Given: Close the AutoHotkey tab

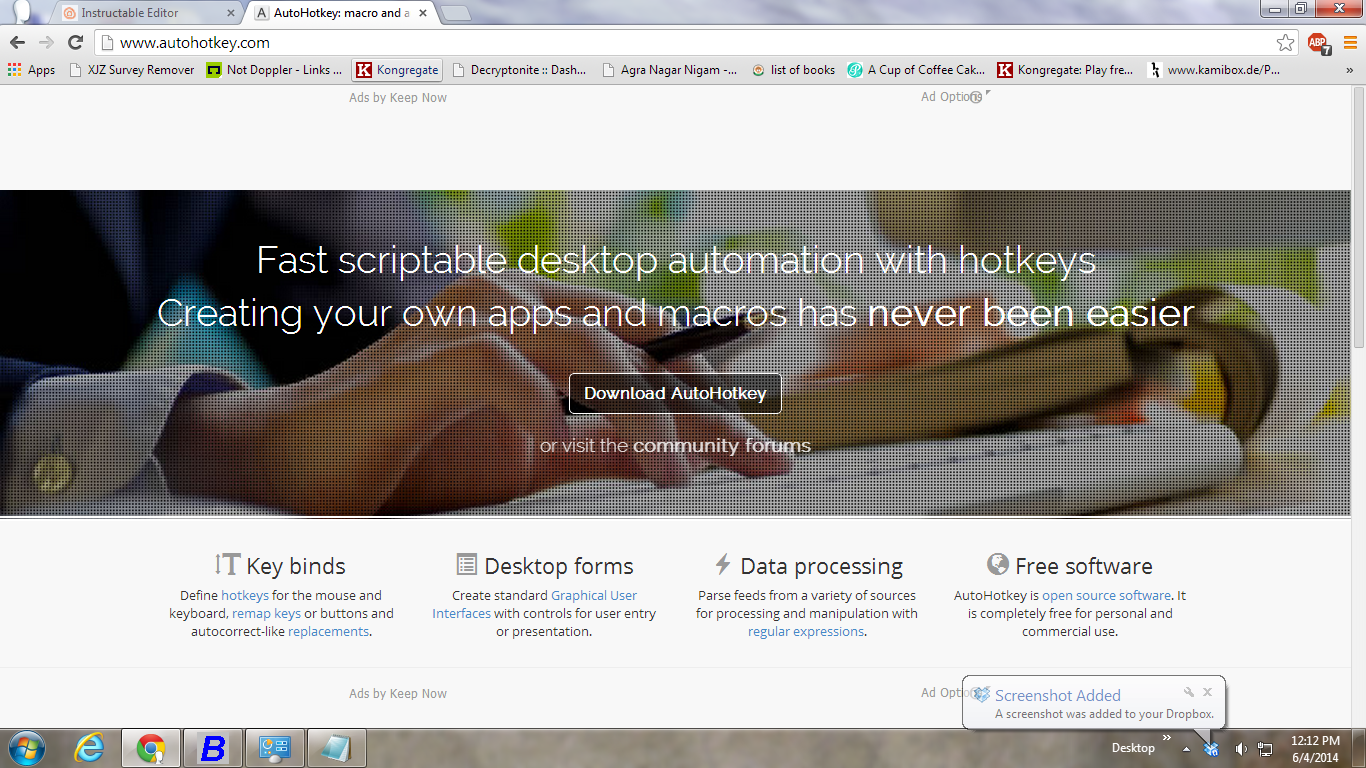Looking at the screenshot, I should coord(423,13).
